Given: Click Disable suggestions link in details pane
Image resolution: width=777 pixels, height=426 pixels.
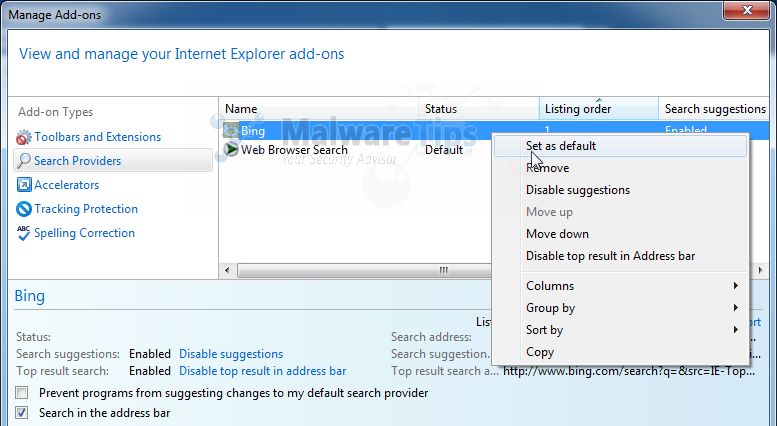Looking at the screenshot, I should click(x=231, y=354).
